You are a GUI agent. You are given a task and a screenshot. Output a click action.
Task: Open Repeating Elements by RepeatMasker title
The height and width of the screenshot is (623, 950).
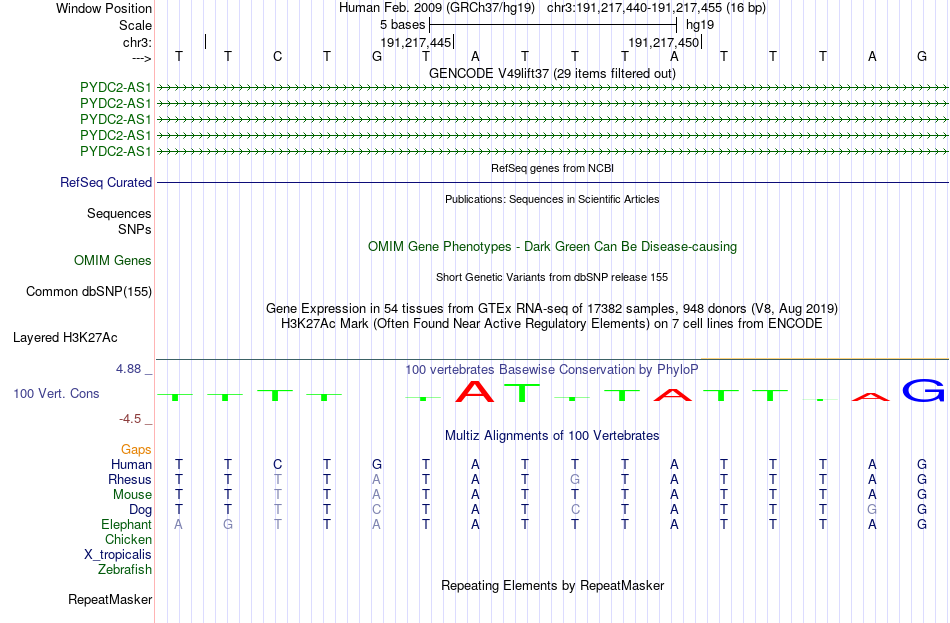(552, 585)
